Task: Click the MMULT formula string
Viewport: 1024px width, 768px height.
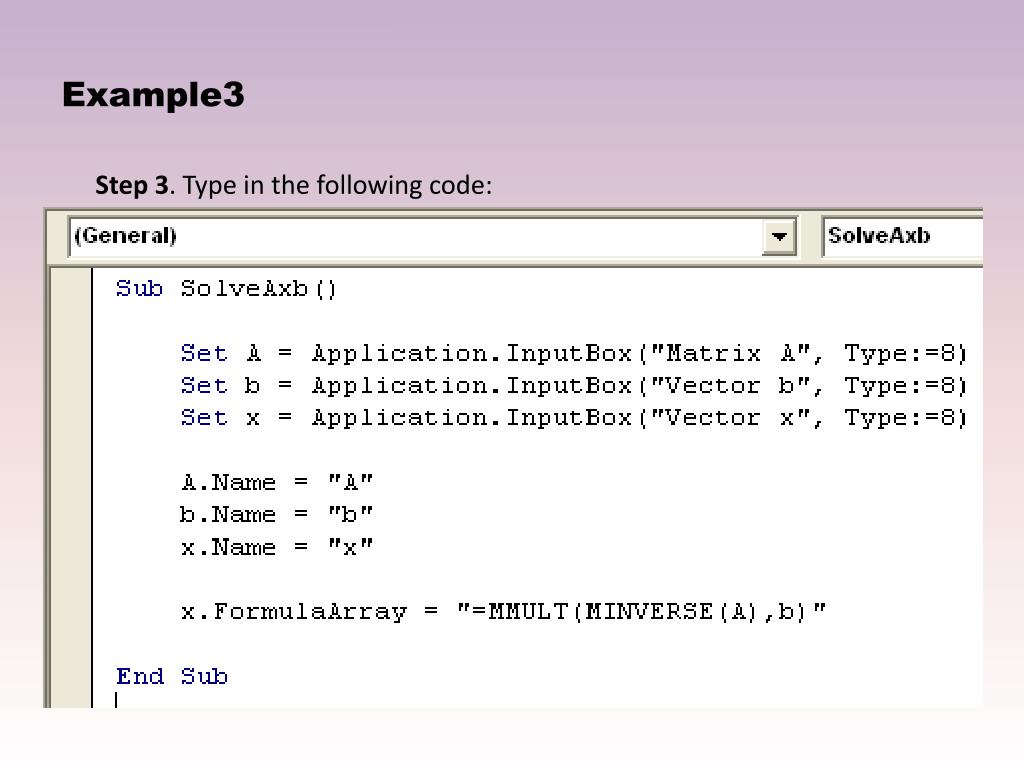Action: click(641, 612)
